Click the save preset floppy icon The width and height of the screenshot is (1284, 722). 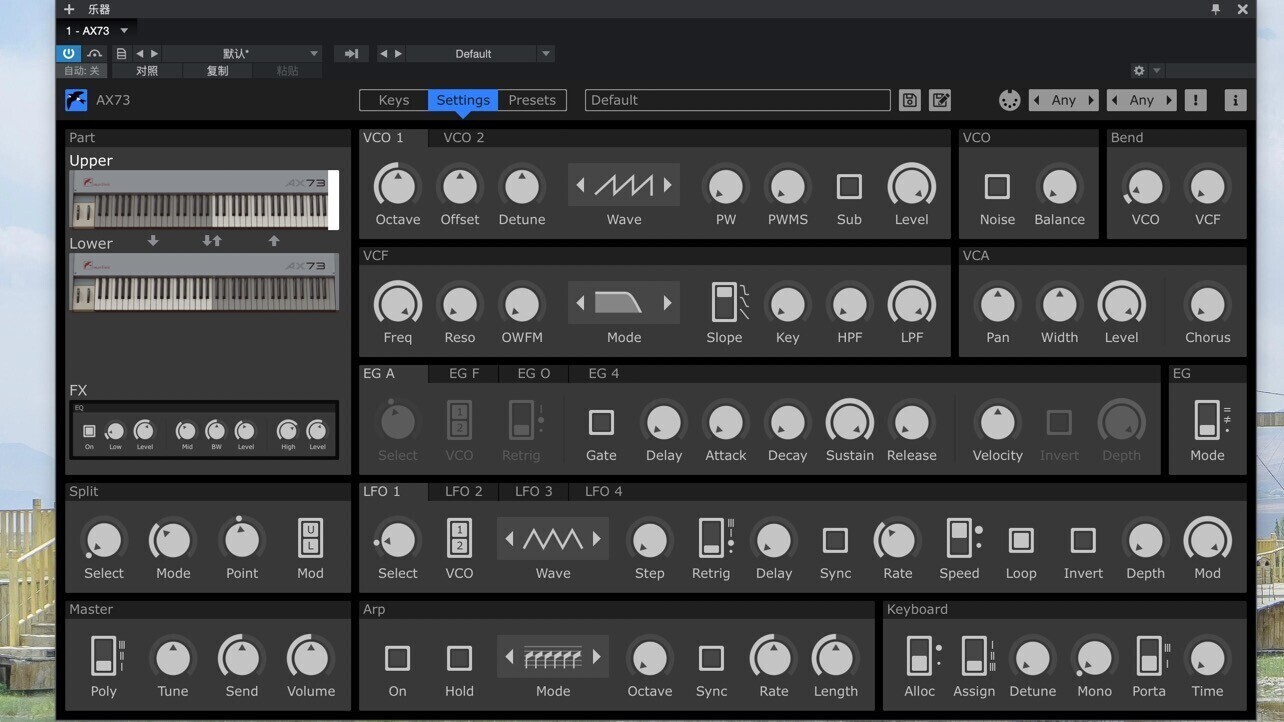tap(909, 100)
